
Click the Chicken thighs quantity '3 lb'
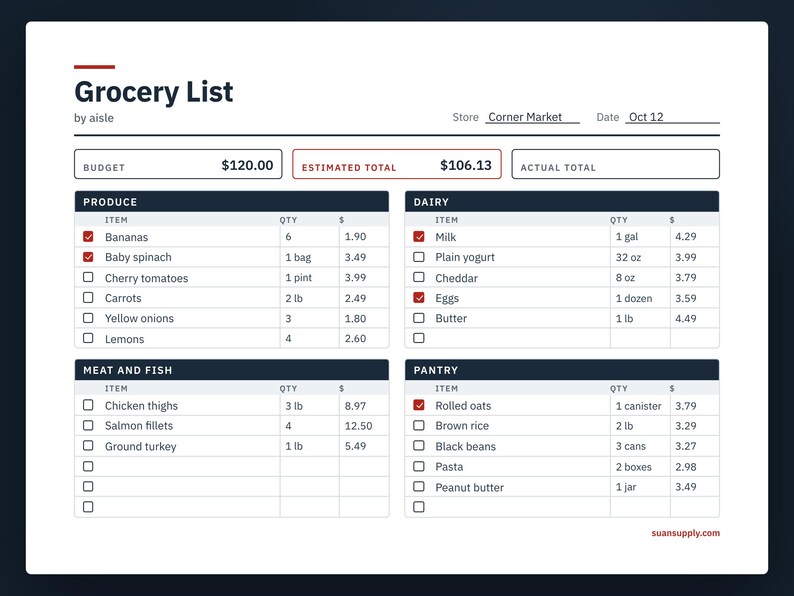point(294,406)
